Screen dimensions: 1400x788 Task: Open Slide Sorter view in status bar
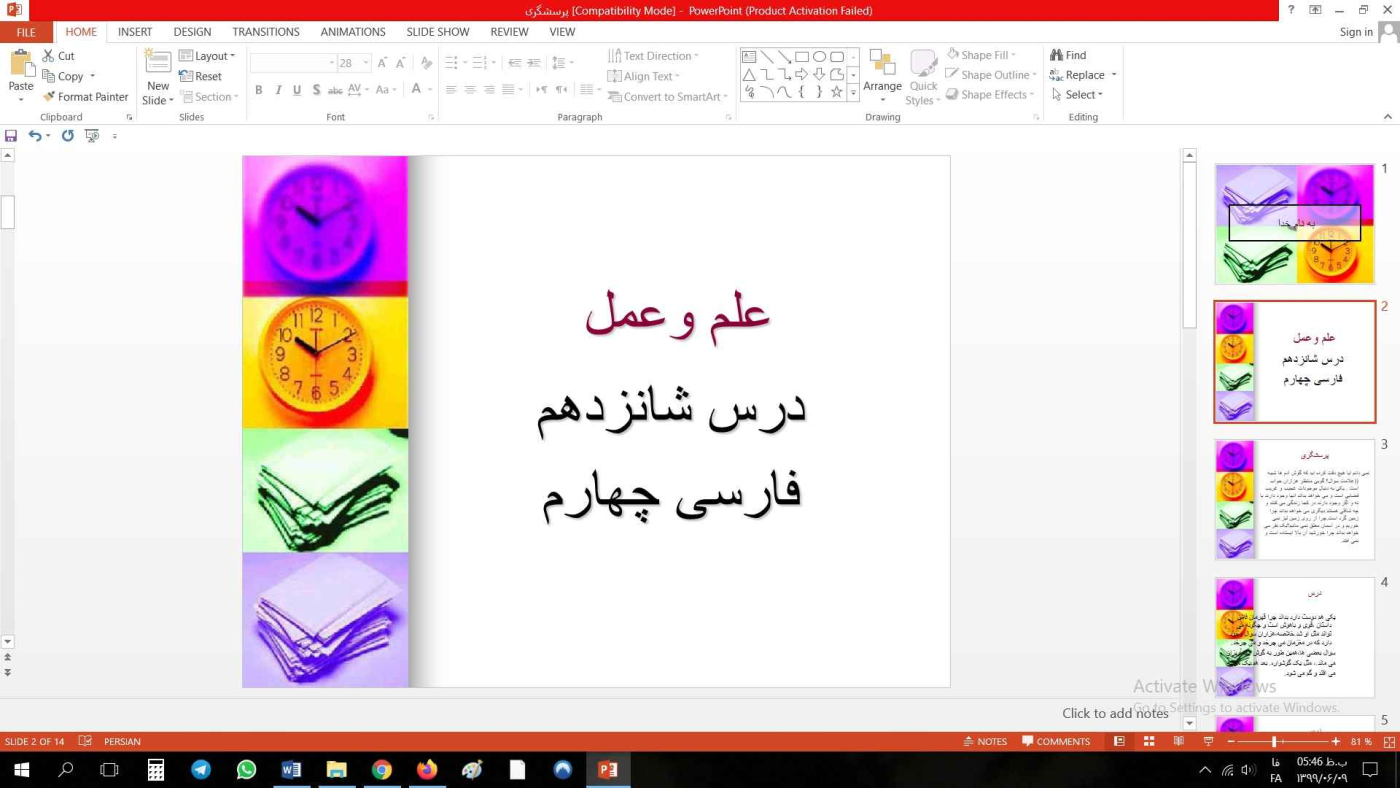1149,742
